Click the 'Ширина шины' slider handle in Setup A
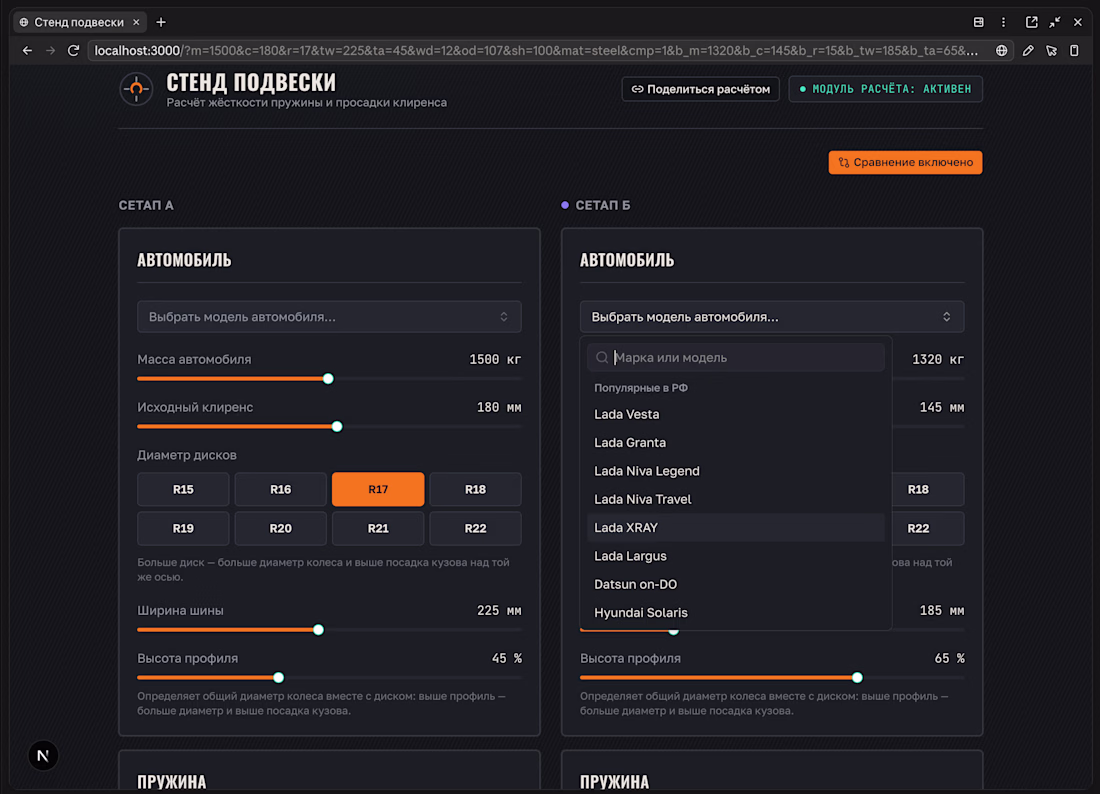The width and height of the screenshot is (1100, 794). (x=318, y=630)
